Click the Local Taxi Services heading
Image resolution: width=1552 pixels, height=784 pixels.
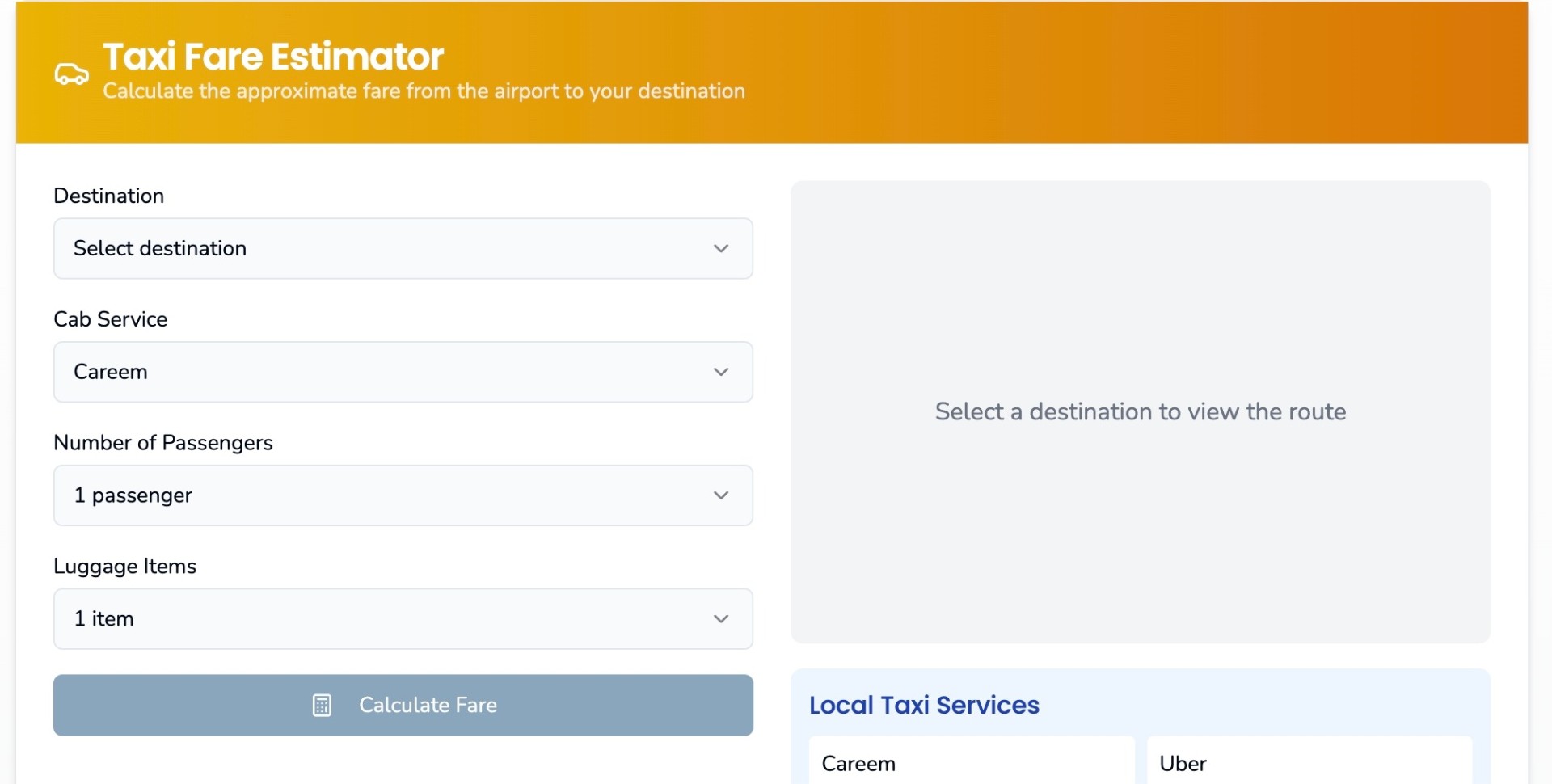[x=924, y=706]
